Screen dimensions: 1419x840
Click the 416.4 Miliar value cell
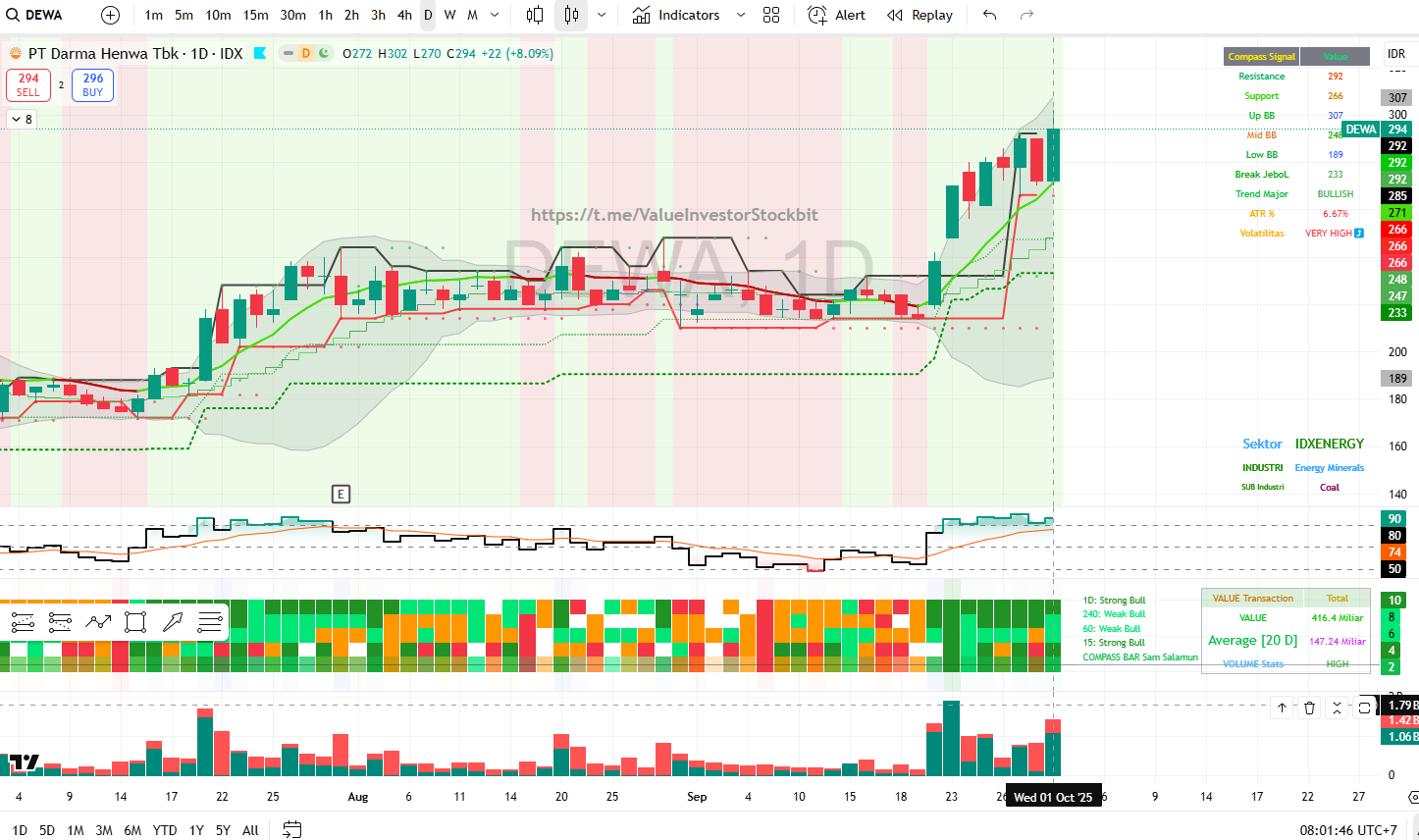(1338, 618)
